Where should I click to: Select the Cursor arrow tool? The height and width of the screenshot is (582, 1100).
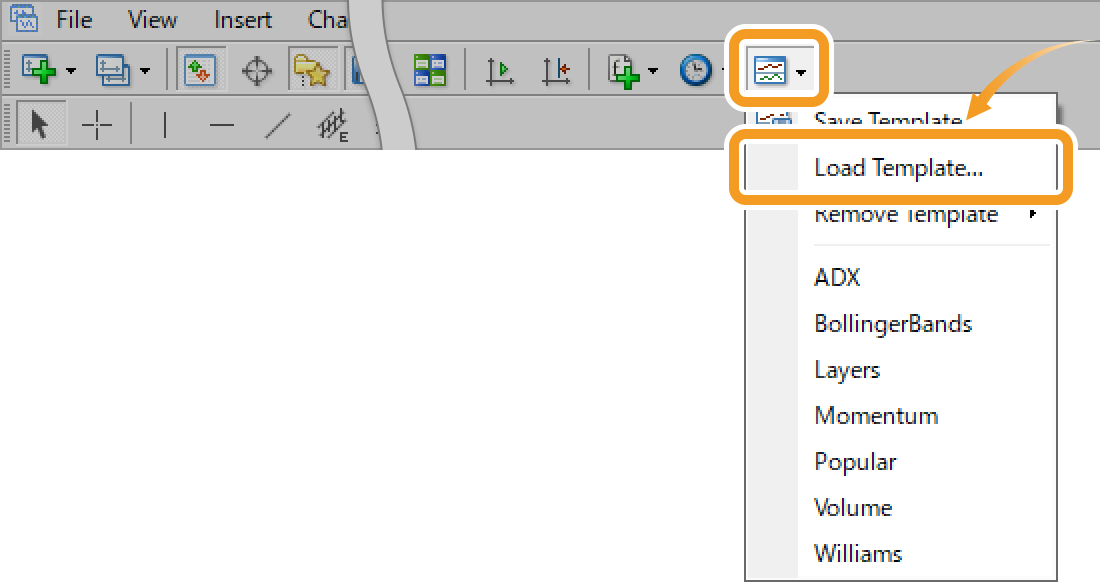(41, 125)
